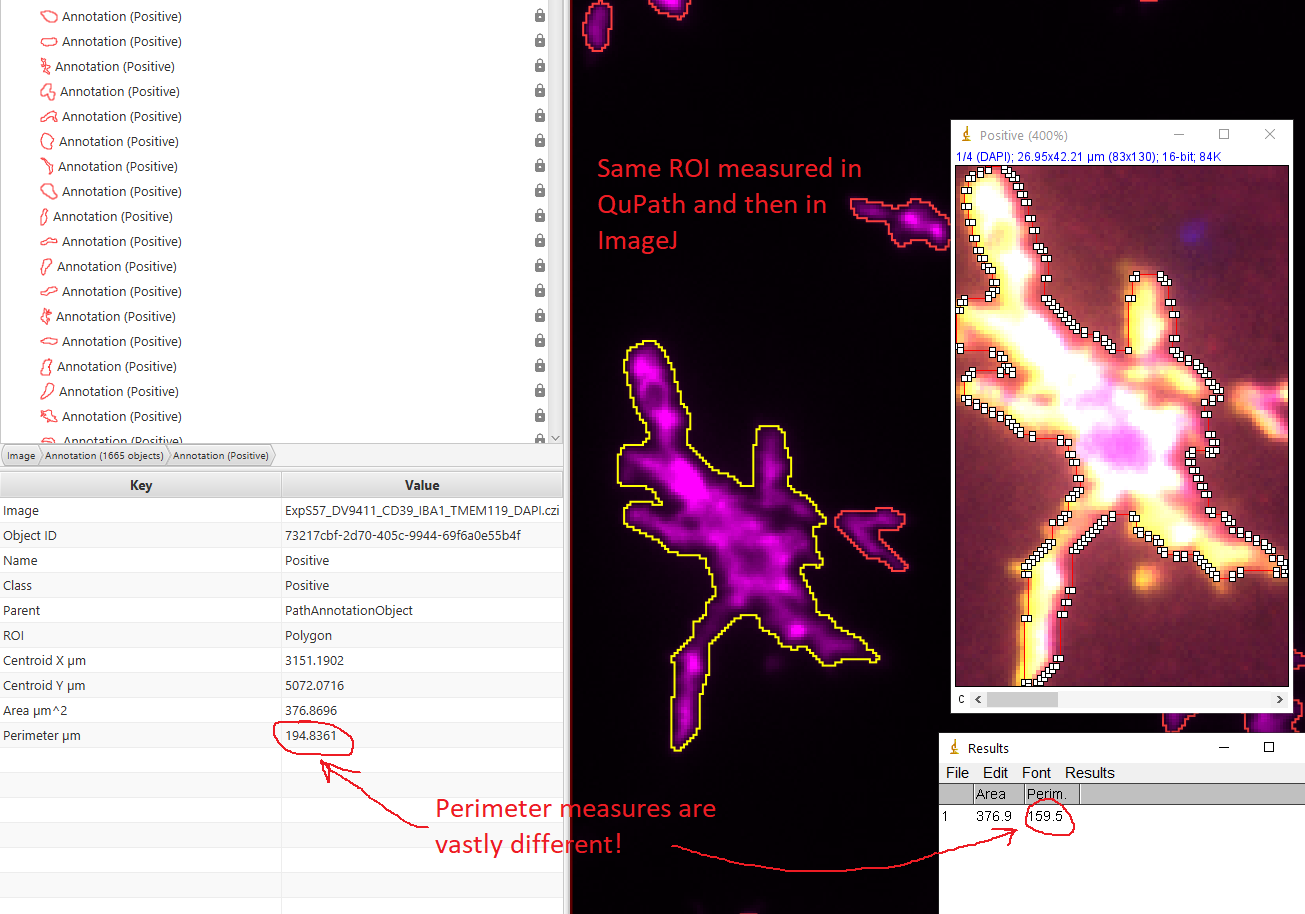Open the Edit menu in the Results window

[995, 772]
